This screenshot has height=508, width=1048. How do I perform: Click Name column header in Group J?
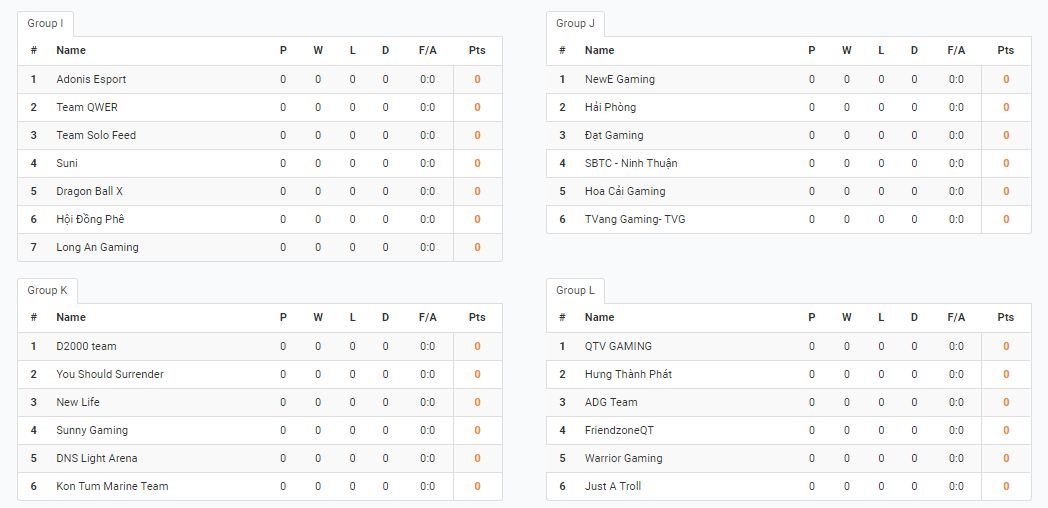tap(600, 51)
